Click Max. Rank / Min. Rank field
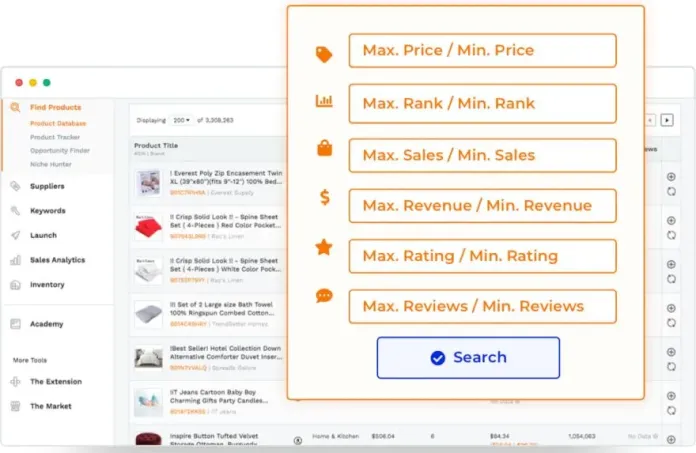 [x=482, y=104]
